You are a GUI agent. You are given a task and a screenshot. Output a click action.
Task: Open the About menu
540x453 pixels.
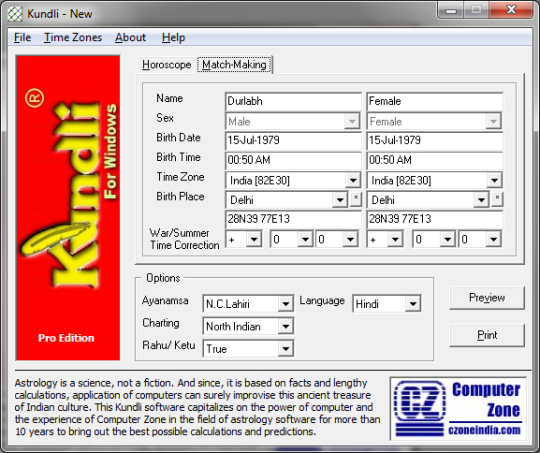(x=130, y=37)
